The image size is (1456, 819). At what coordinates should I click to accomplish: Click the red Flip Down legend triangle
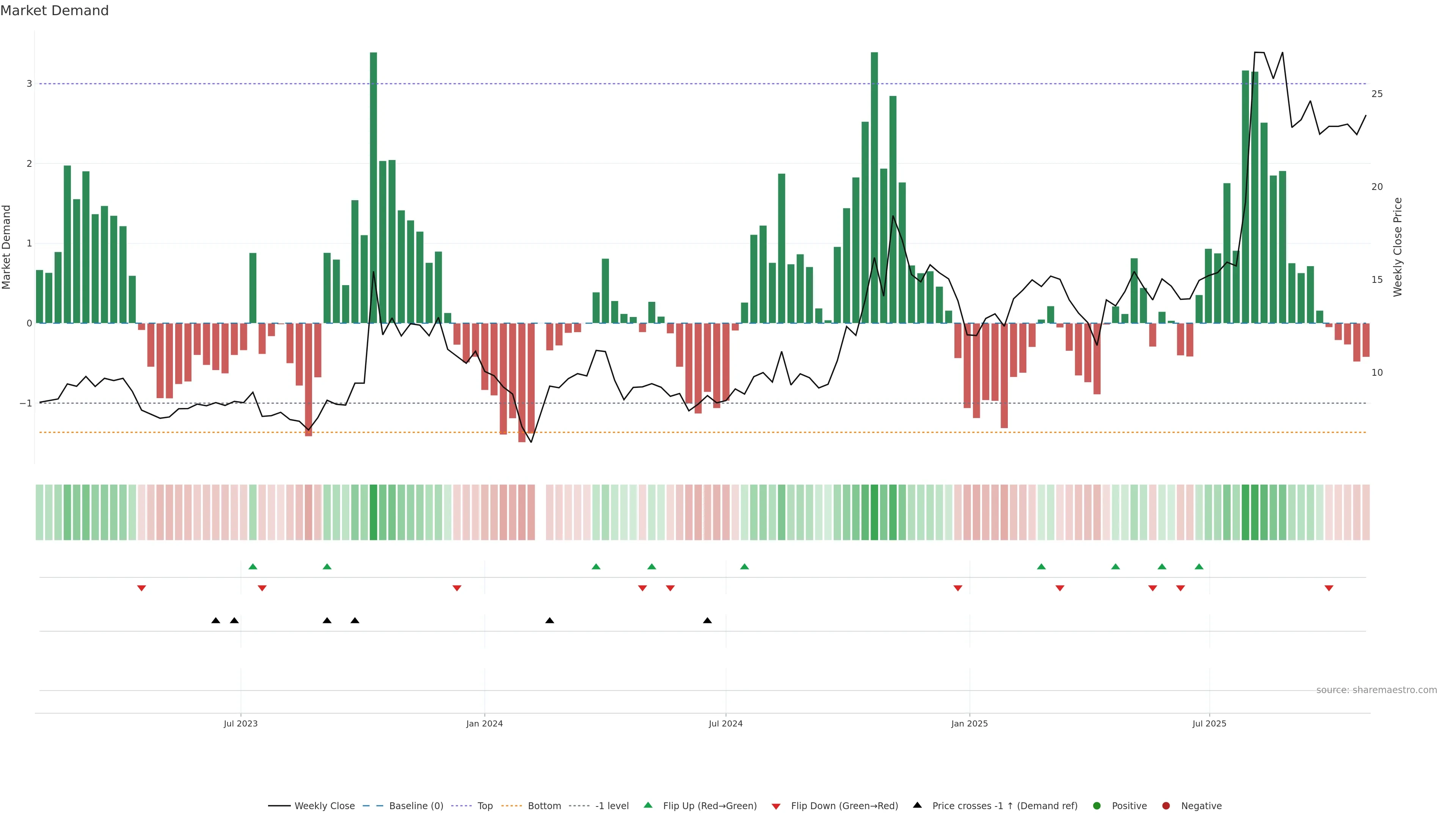pyautogui.click(x=776, y=806)
